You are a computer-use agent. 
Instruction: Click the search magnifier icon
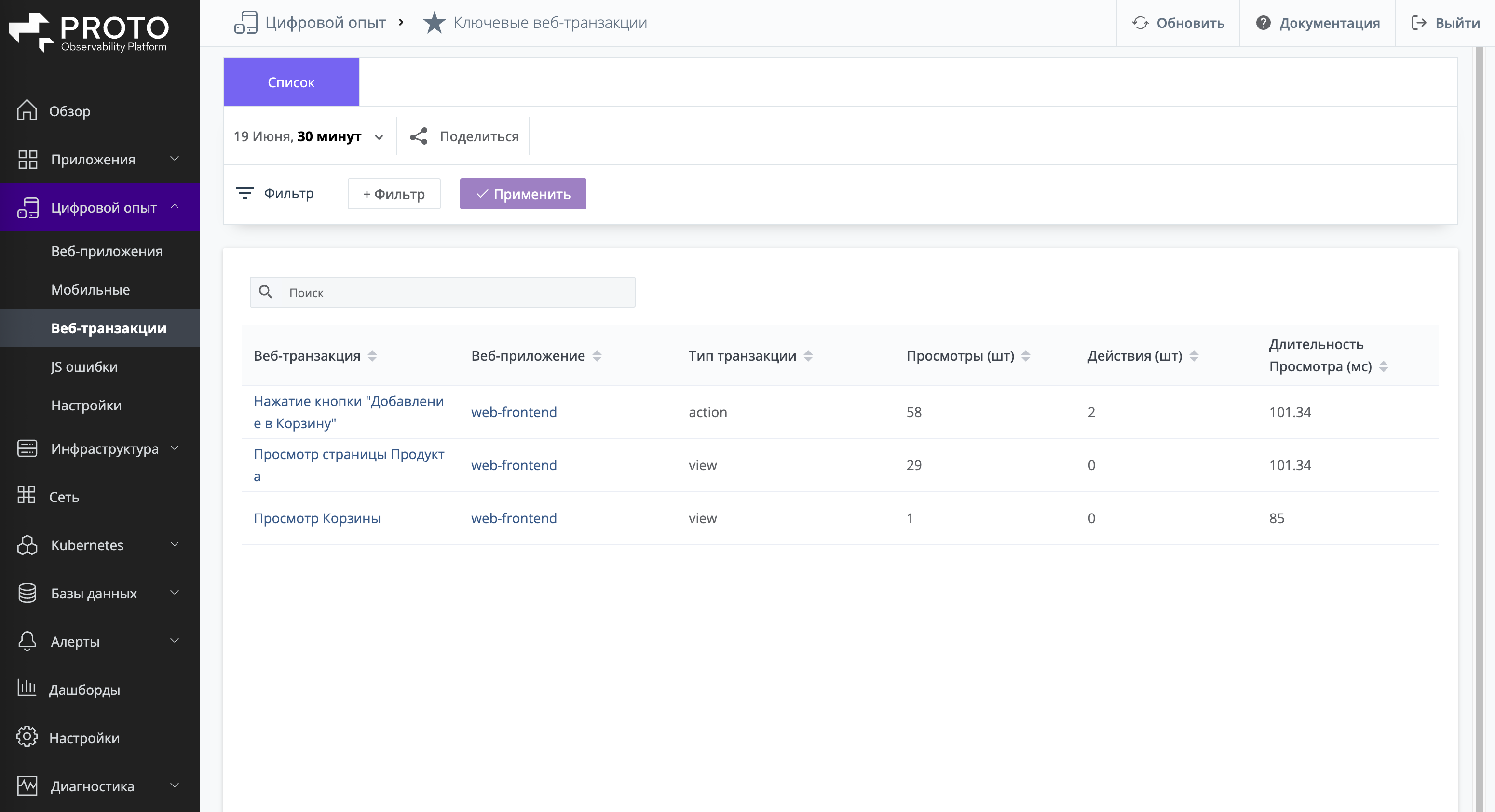click(x=266, y=292)
